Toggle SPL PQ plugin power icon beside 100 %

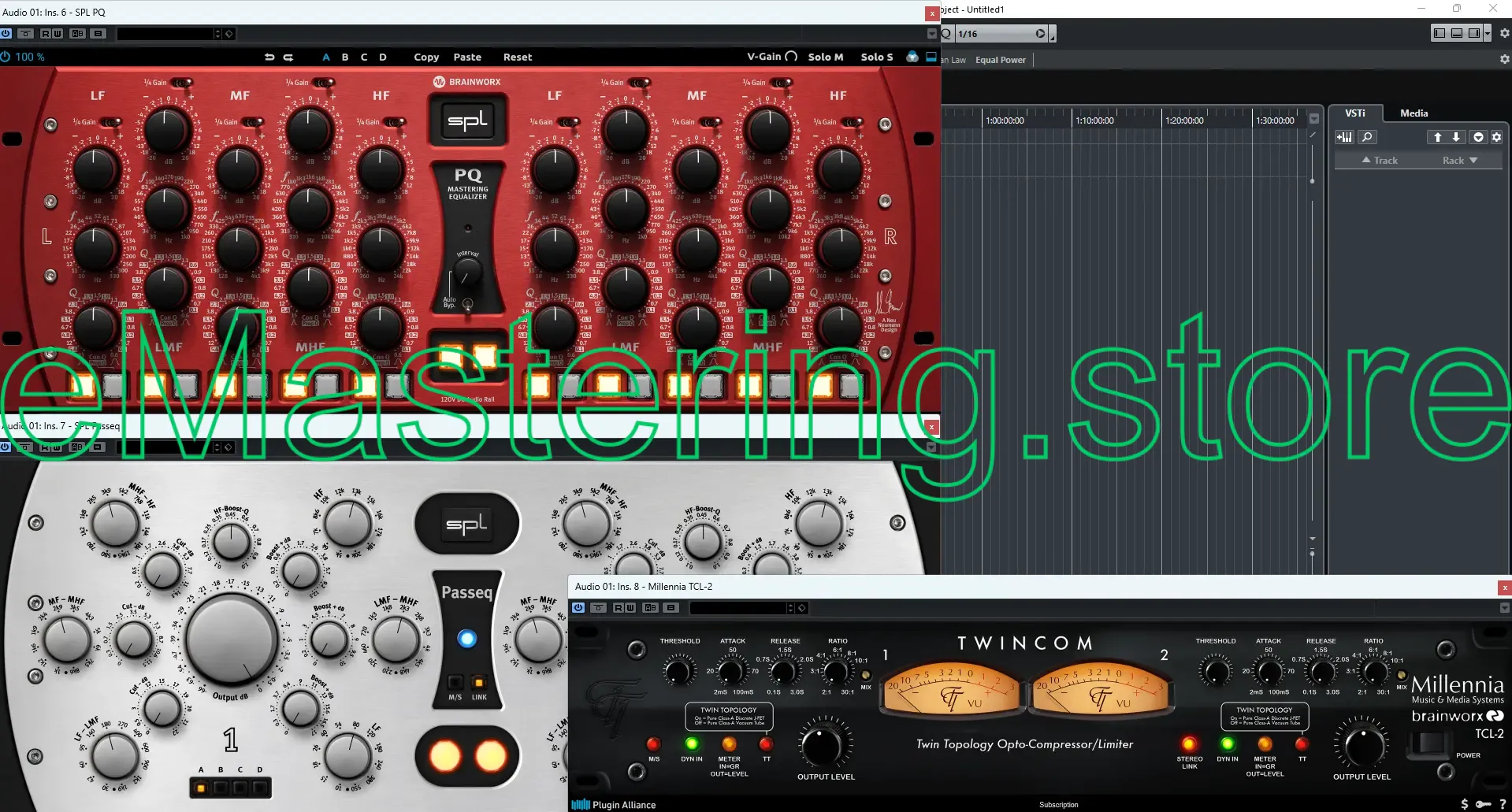tap(6, 57)
